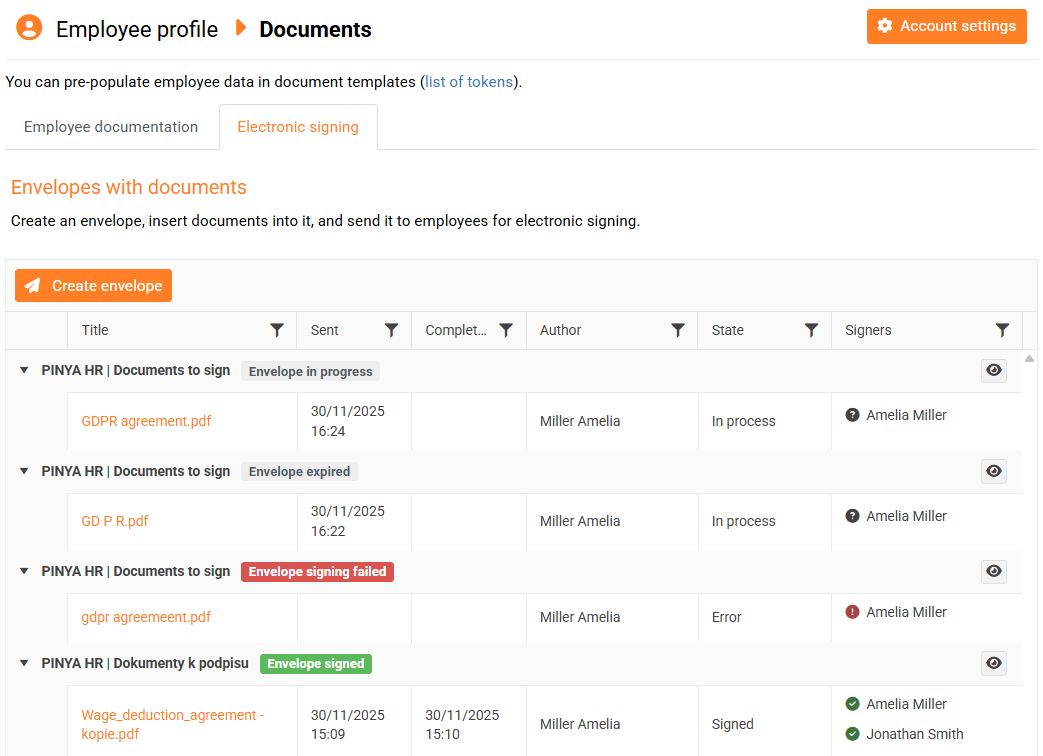Select the Electronic signing tab
The width and height of the screenshot is (1043, 756).
(298, 127)
